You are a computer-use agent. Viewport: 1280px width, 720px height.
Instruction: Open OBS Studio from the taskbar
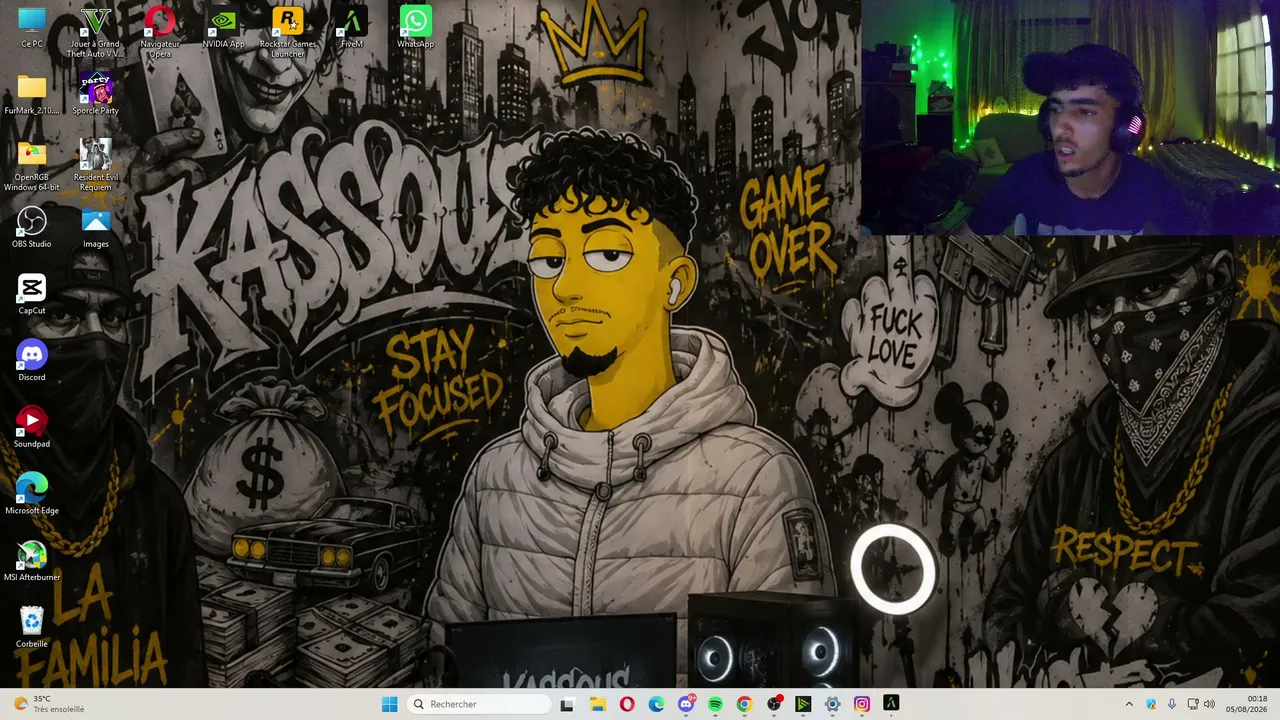click(x=774, y=704)
